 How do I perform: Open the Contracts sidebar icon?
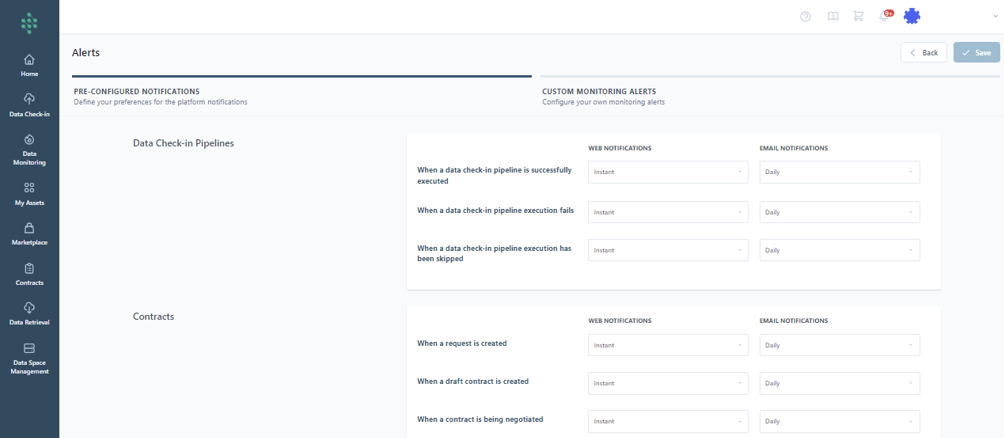(29, 274)
